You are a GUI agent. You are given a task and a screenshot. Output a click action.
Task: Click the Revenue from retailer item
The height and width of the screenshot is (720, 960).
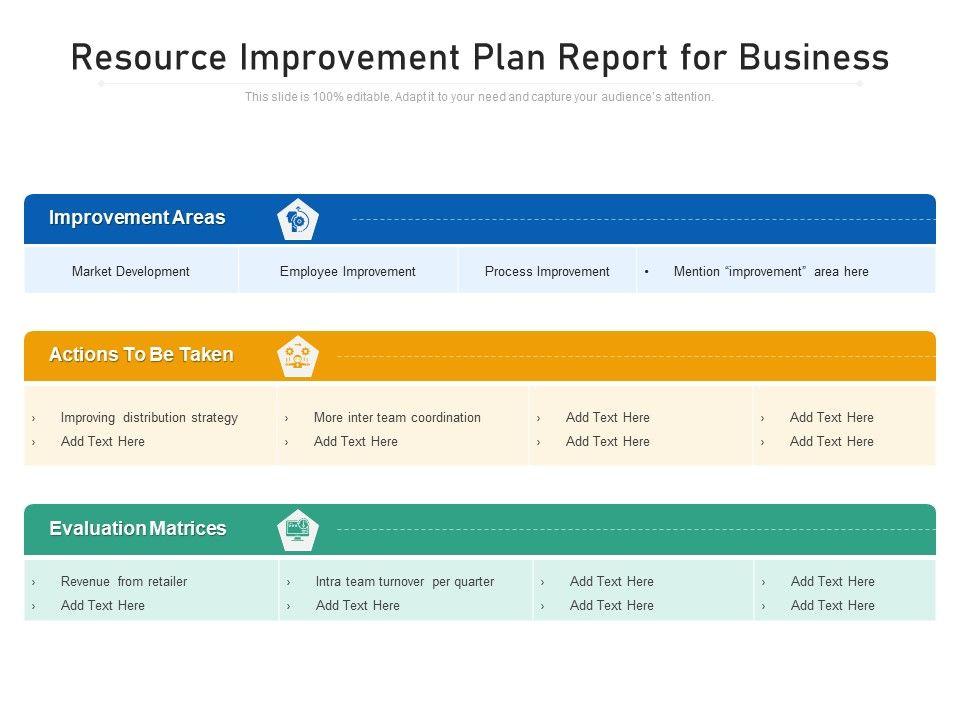tap(124, 581)
